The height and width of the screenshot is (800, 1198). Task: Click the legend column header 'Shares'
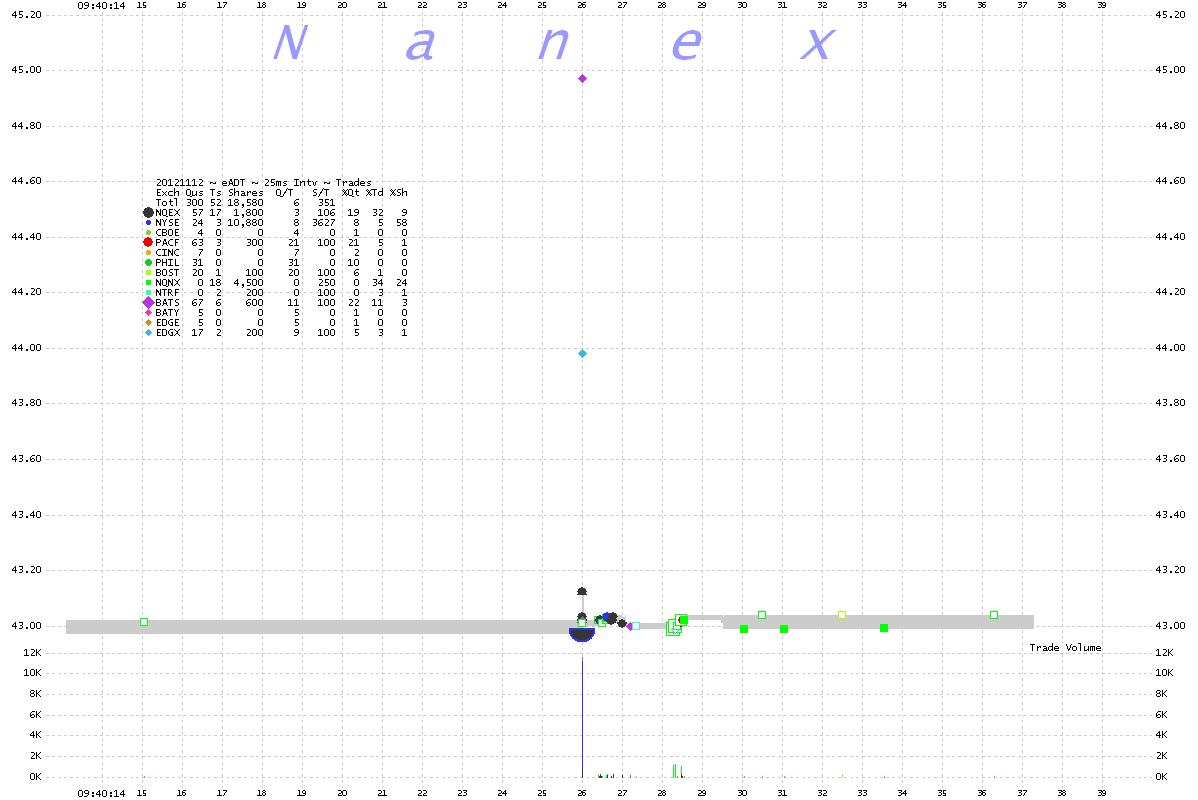point(245,193)
